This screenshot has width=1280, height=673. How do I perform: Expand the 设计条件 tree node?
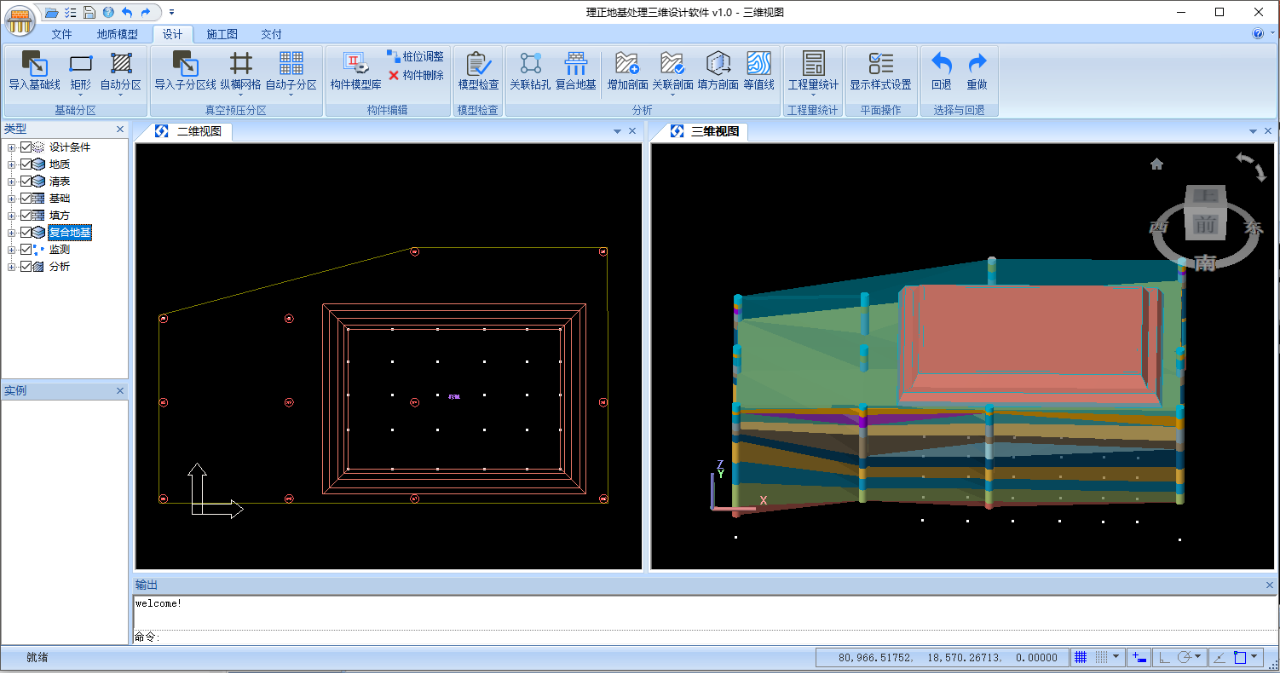point(11,148)
